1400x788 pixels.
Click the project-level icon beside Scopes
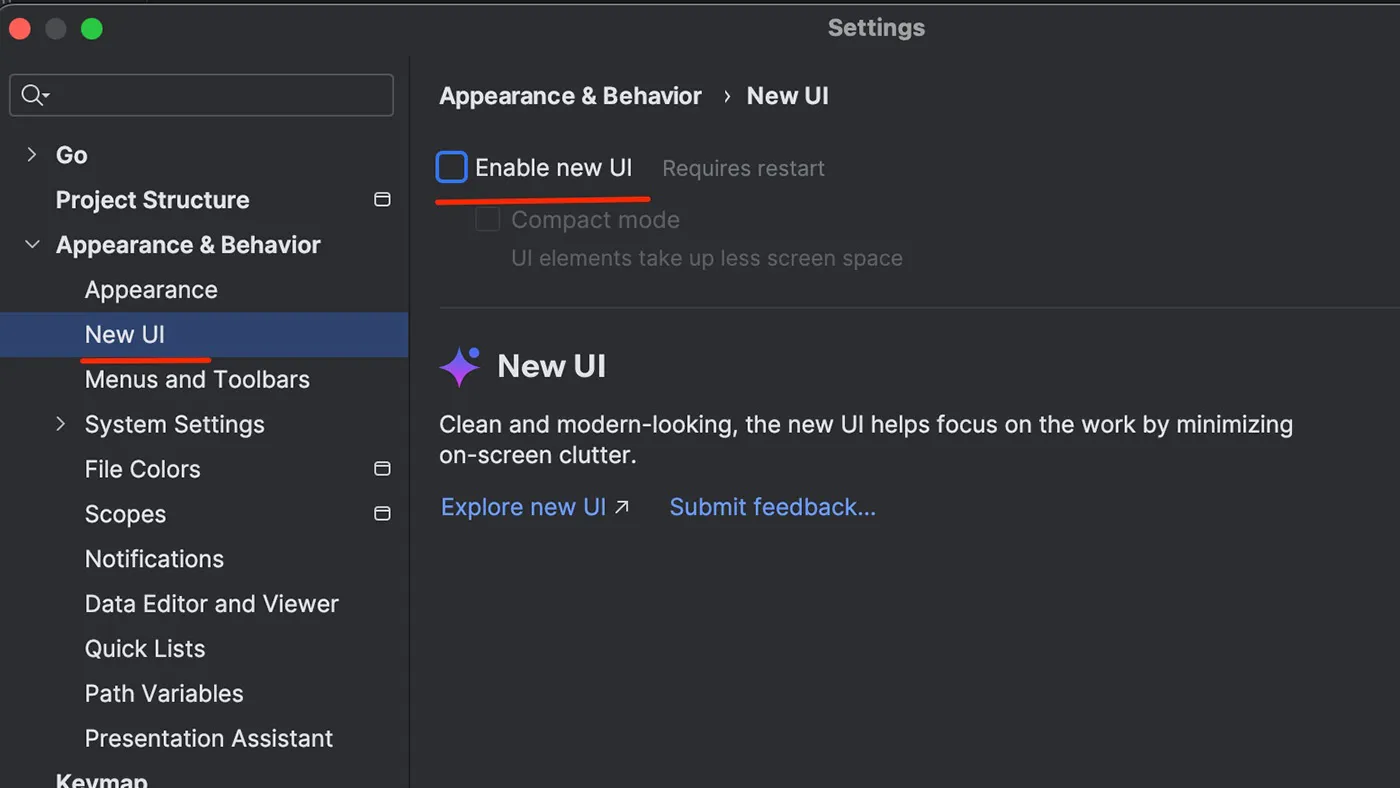[382, 514]
